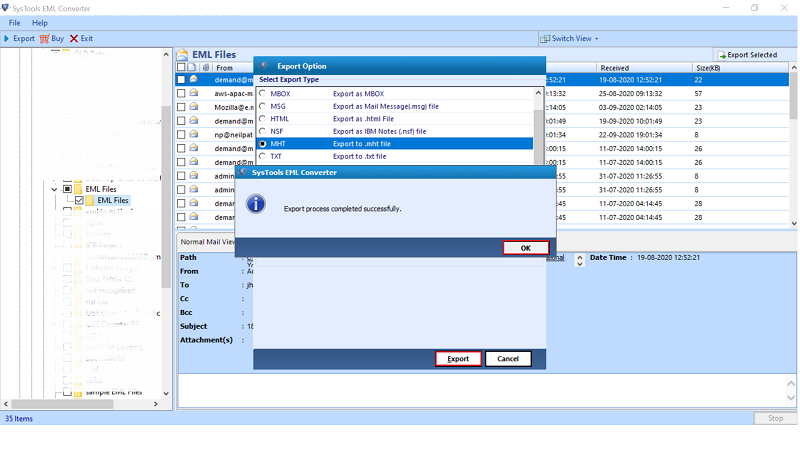This screenshot has height=450, width=800.
Task: Select the TXT export radio button
Action: pyautogui.click(x=262, y=156)
